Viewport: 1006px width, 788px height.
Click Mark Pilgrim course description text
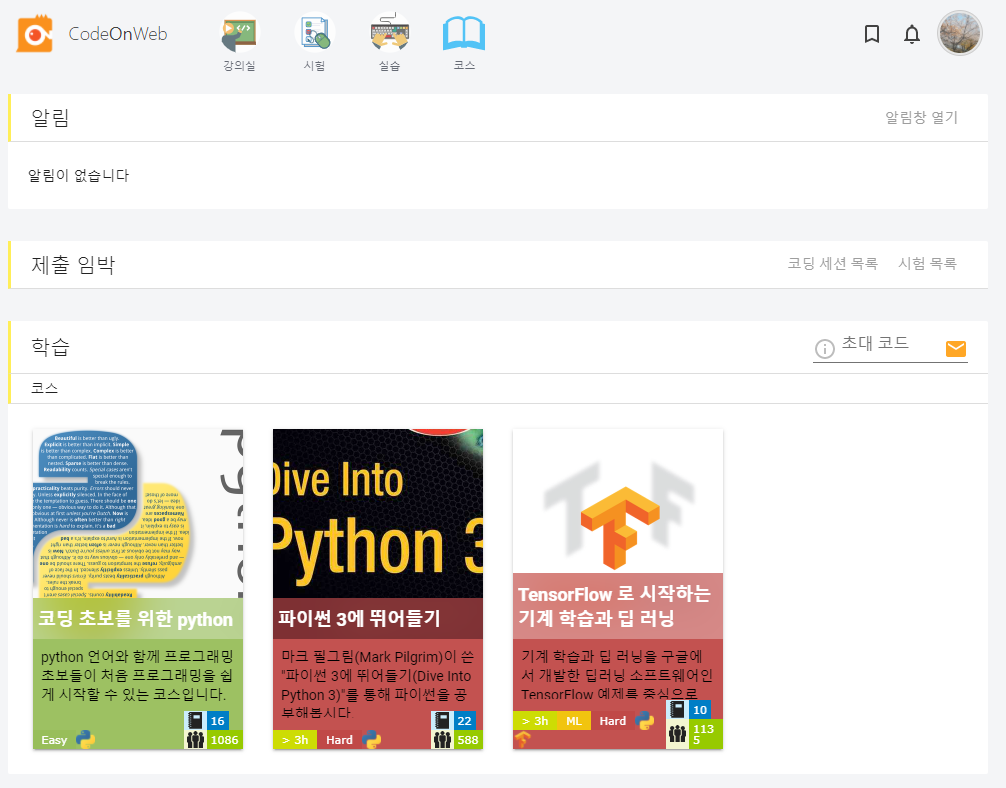377,684
